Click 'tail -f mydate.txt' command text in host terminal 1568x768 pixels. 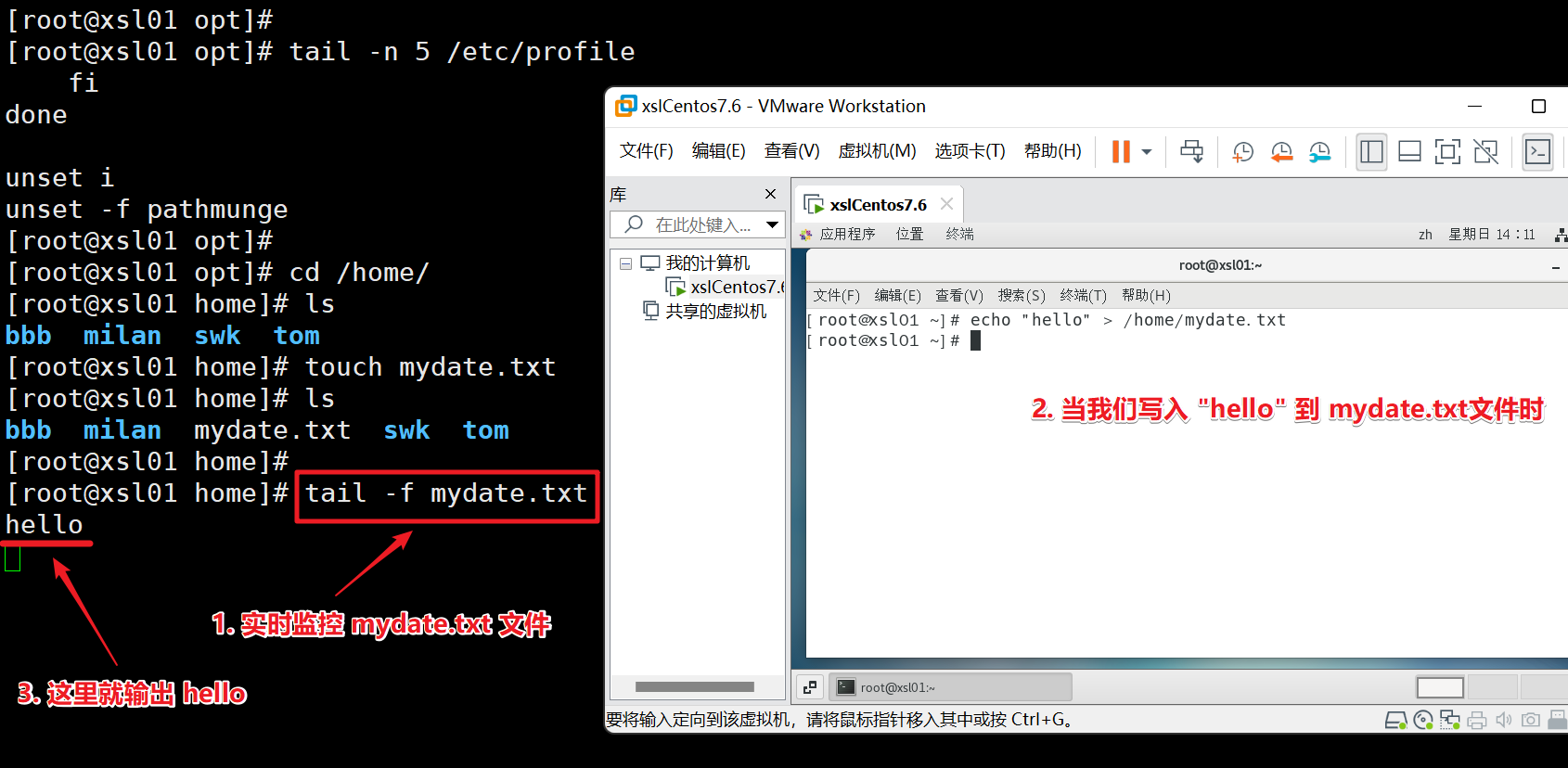pyautogui.click(x=446, y=493)
